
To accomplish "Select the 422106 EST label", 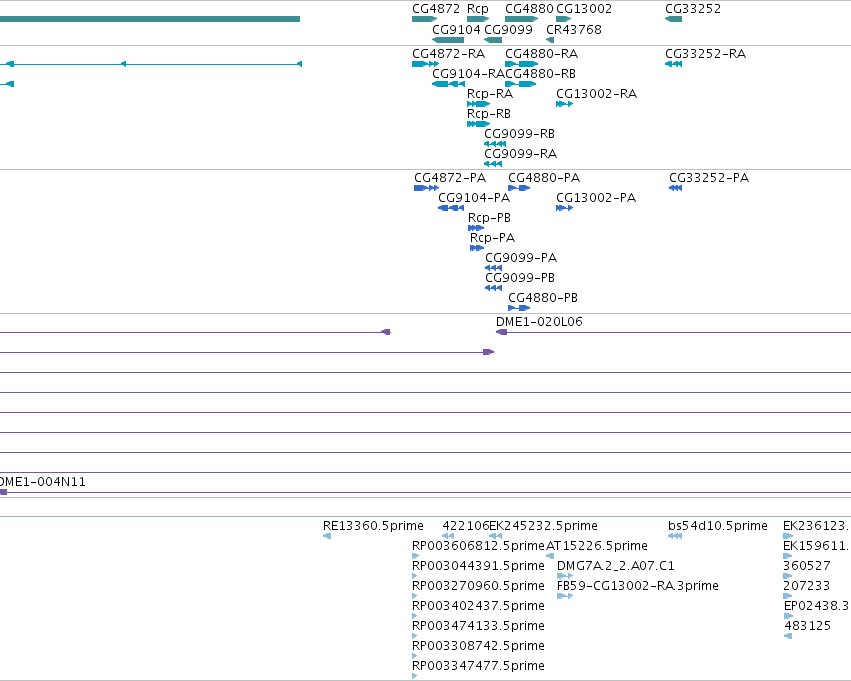I will 466,526.
